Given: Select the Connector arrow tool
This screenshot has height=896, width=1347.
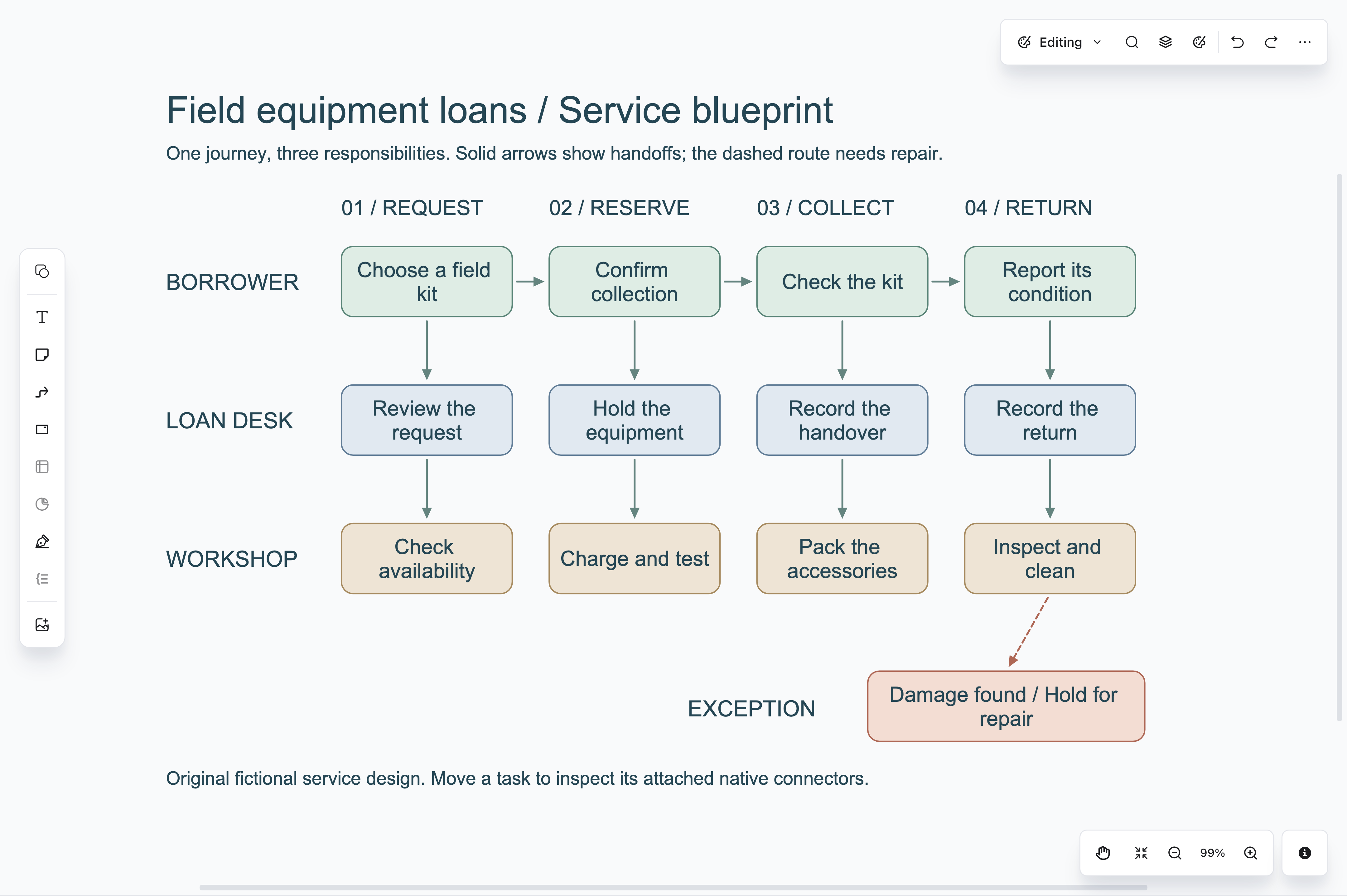Looking at the screenshot, I should [42, 392].
